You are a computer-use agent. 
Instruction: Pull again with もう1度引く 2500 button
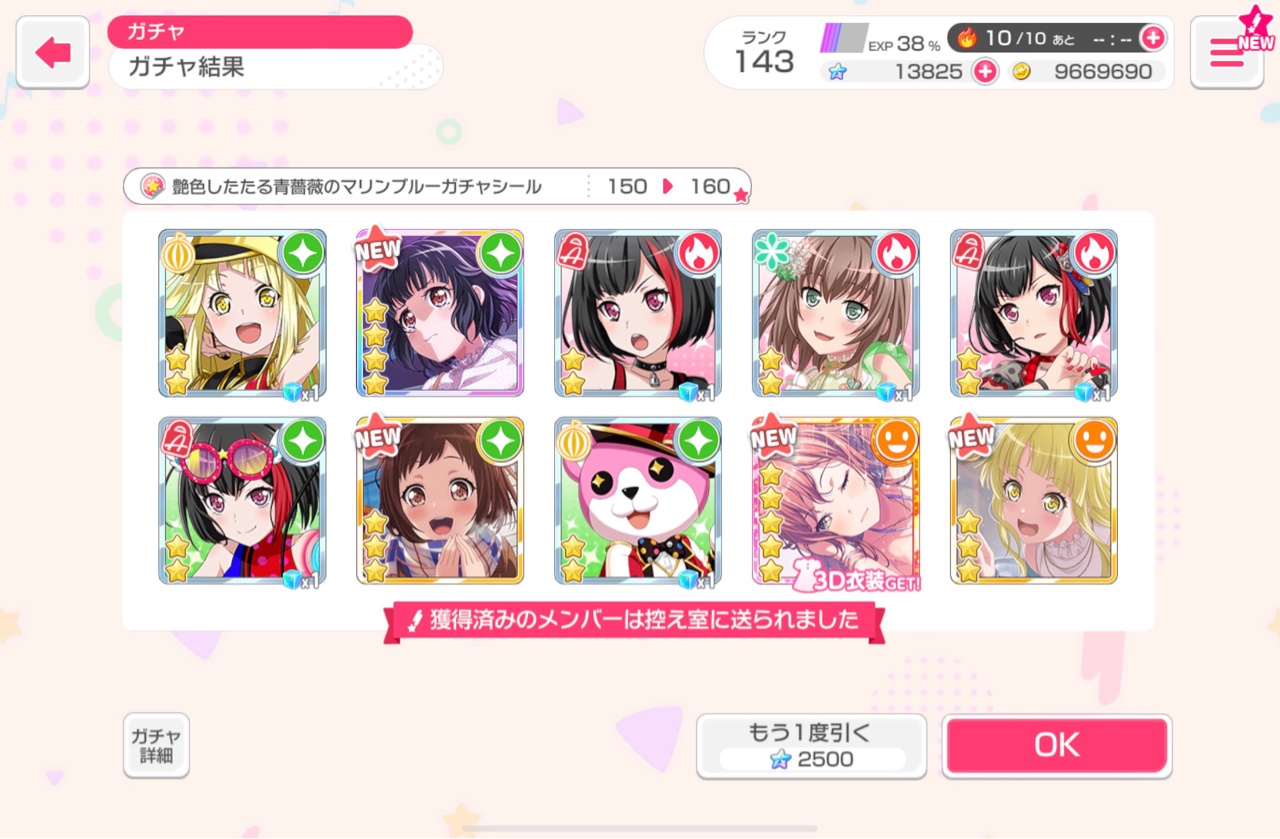(812, 746)
